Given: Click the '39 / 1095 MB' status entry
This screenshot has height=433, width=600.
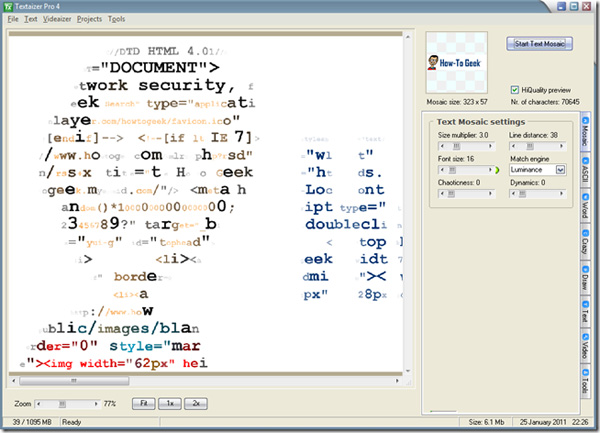Looking at the screenshot, I should pos(32,422).
